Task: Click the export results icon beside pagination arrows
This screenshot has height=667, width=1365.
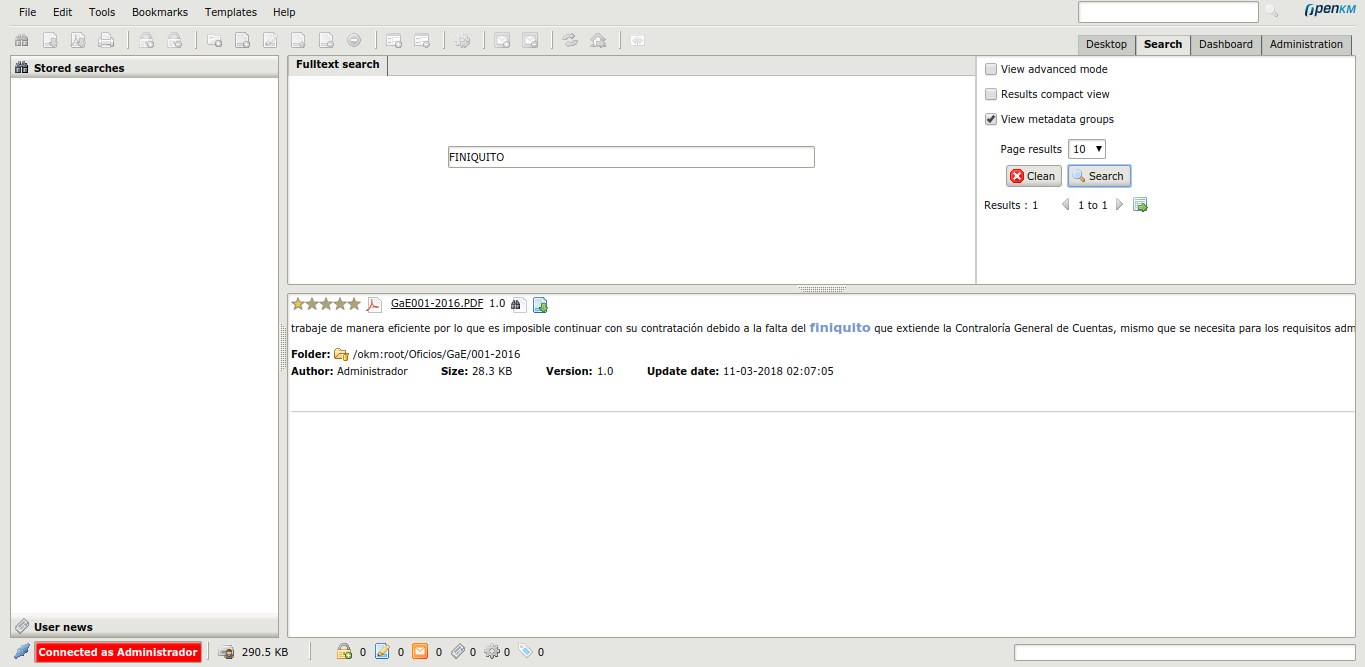Action: point(1139,204)
